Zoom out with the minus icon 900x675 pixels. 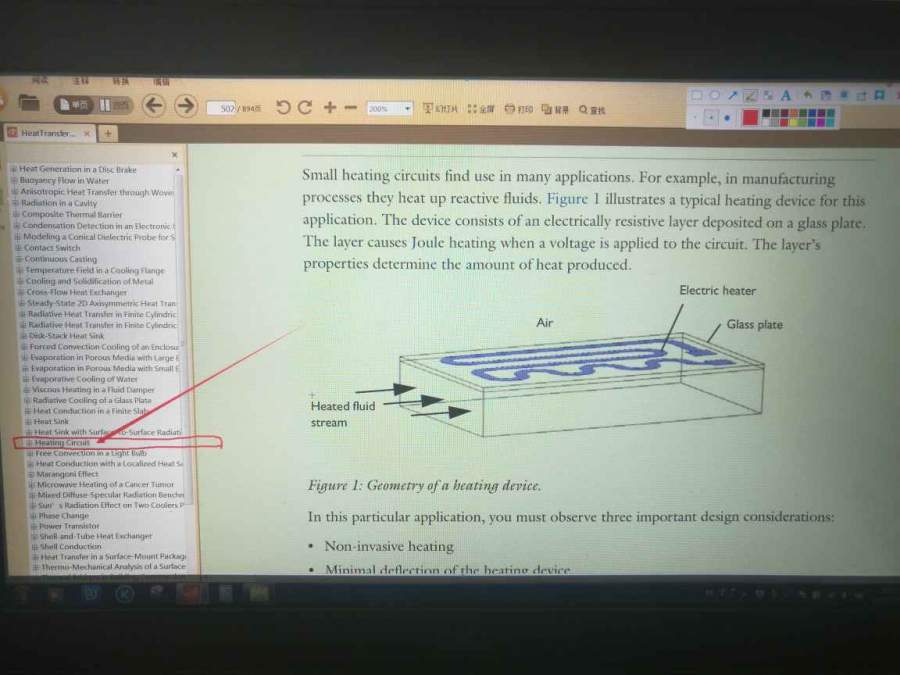point(351,108)
